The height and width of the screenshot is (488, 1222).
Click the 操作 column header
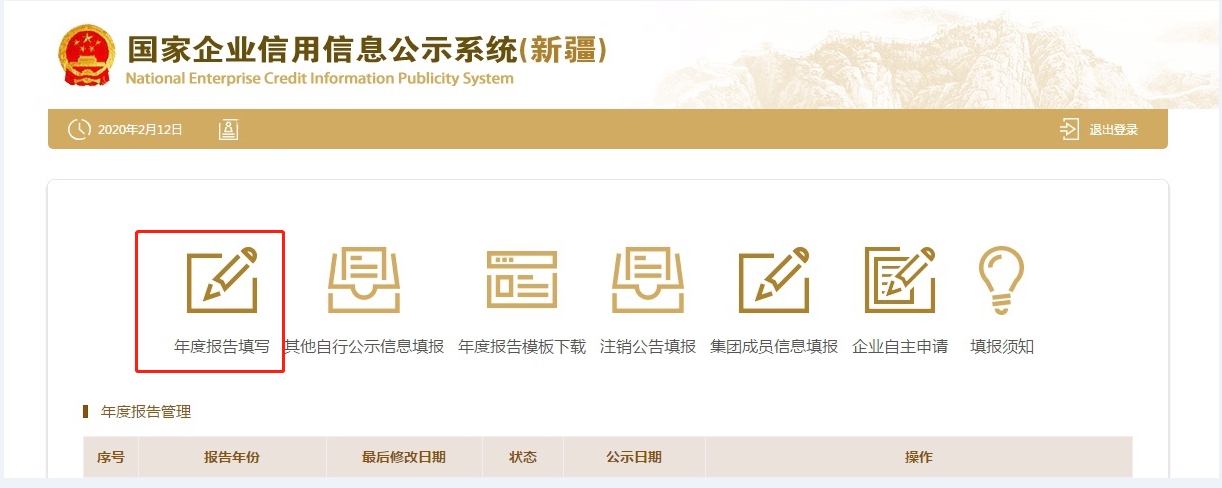[919, 457]
